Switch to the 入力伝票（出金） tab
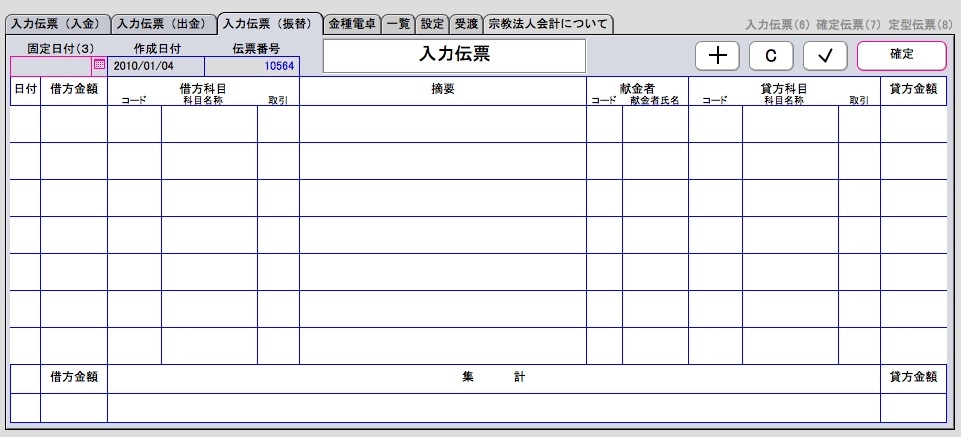 (x=162, y=23)
